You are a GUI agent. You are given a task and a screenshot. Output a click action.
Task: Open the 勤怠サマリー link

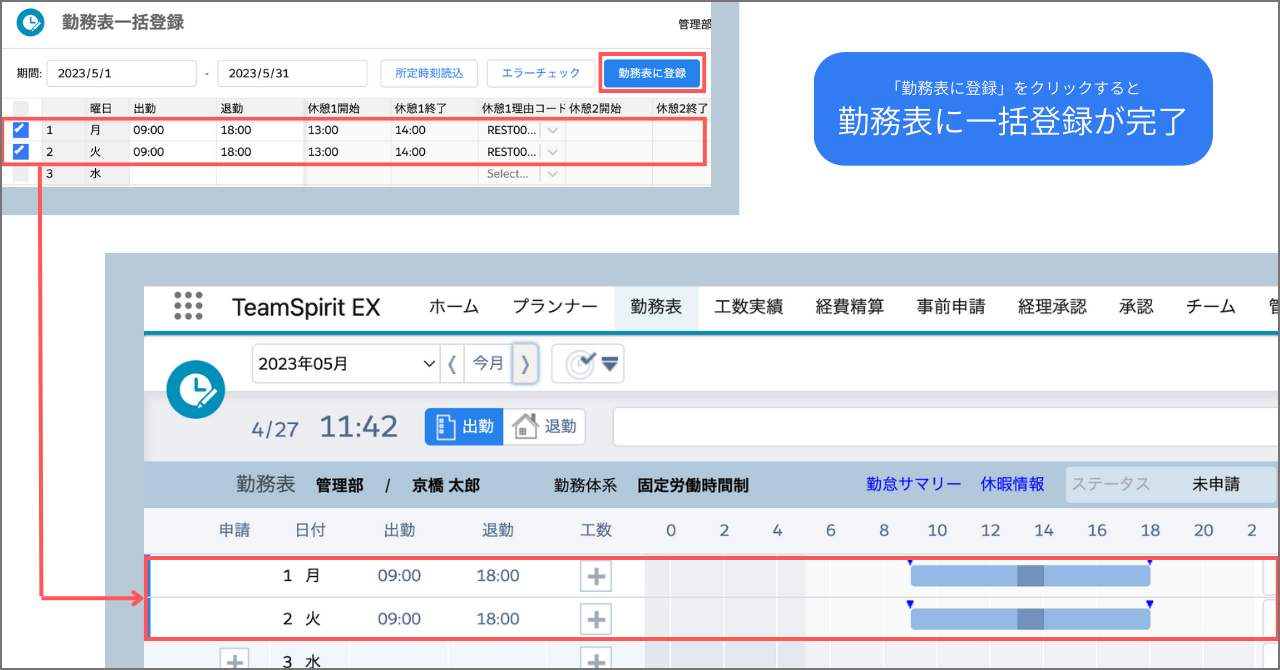[914, 484]
